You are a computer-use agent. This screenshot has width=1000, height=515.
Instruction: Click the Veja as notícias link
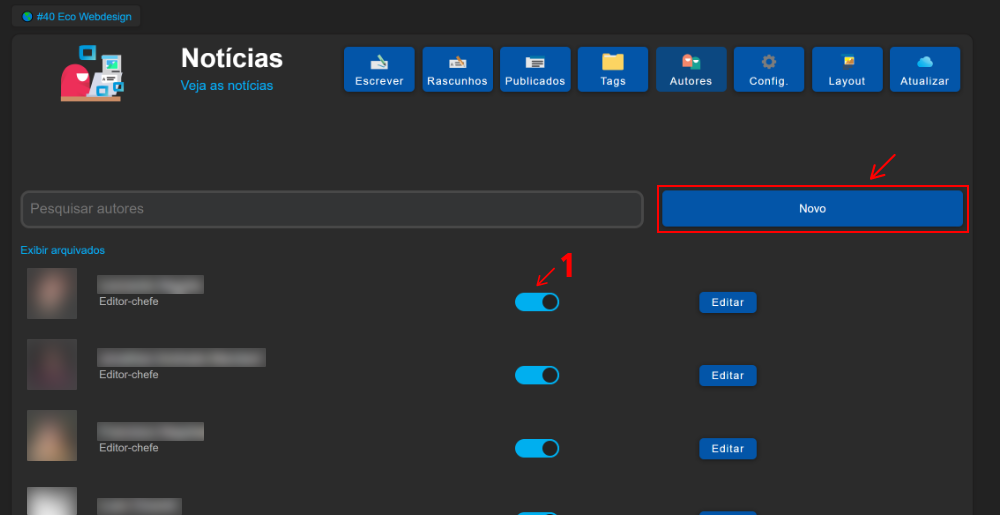click(227, 85)
